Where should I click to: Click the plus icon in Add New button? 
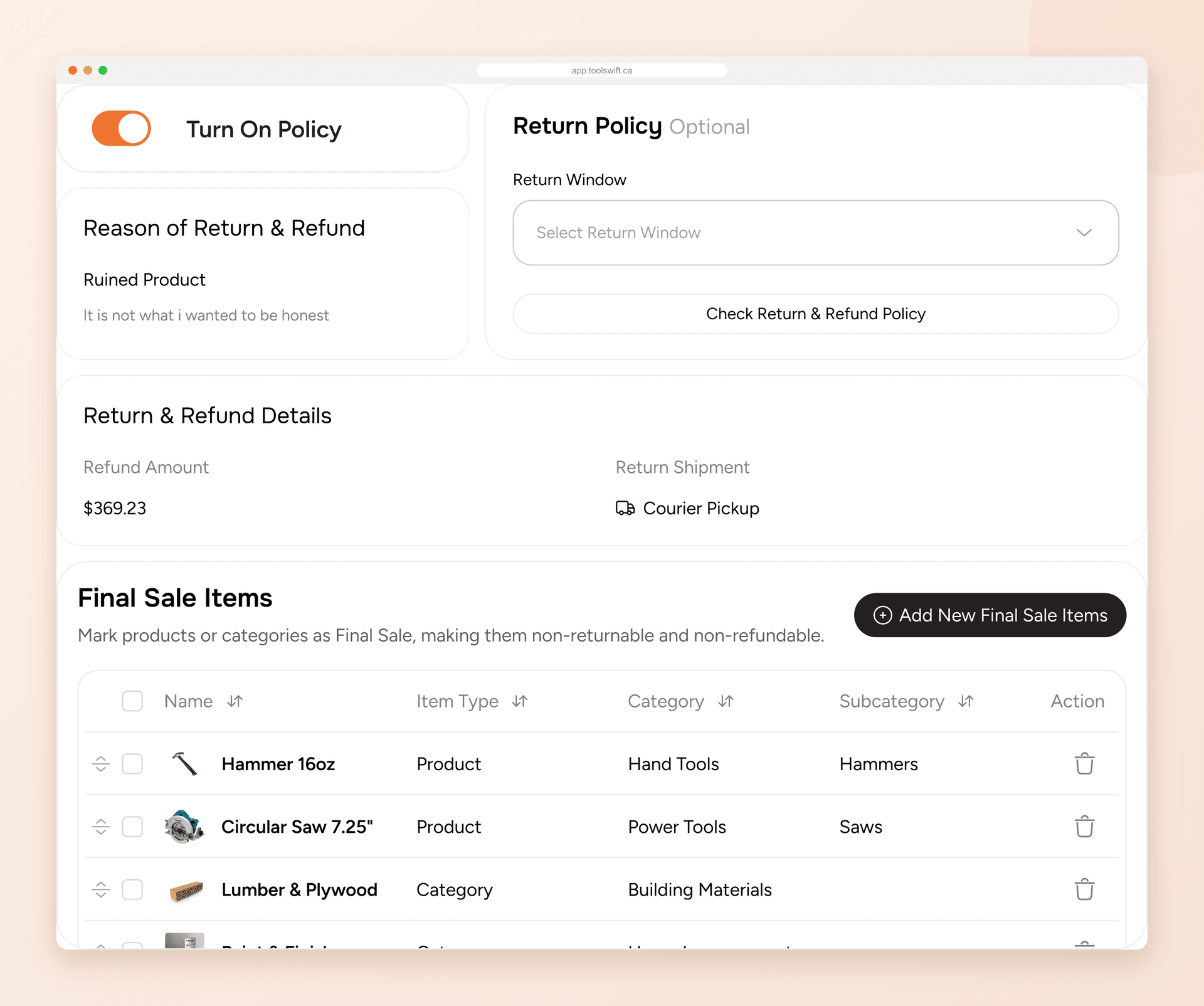883,615
